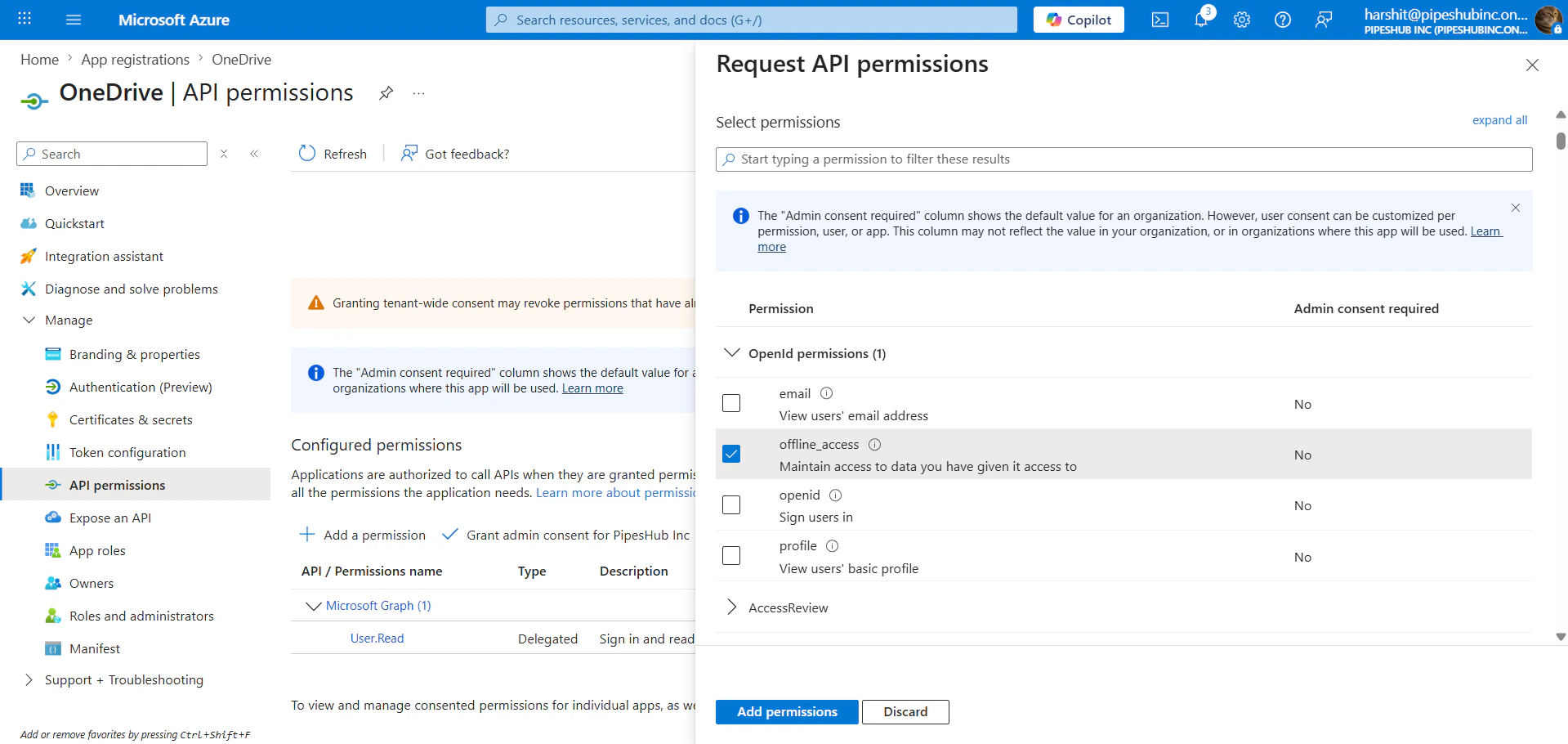Open portal settings gear
This screenshot has width=1568, height=744.
1241,19
